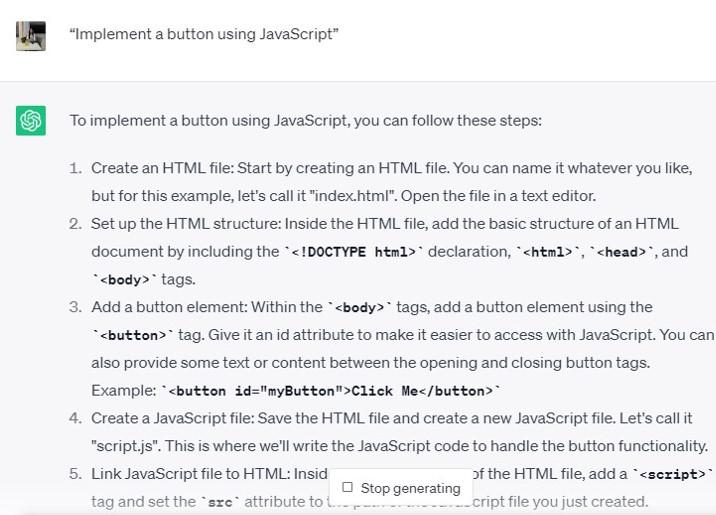Click the user profile avatar

(31, 35)
